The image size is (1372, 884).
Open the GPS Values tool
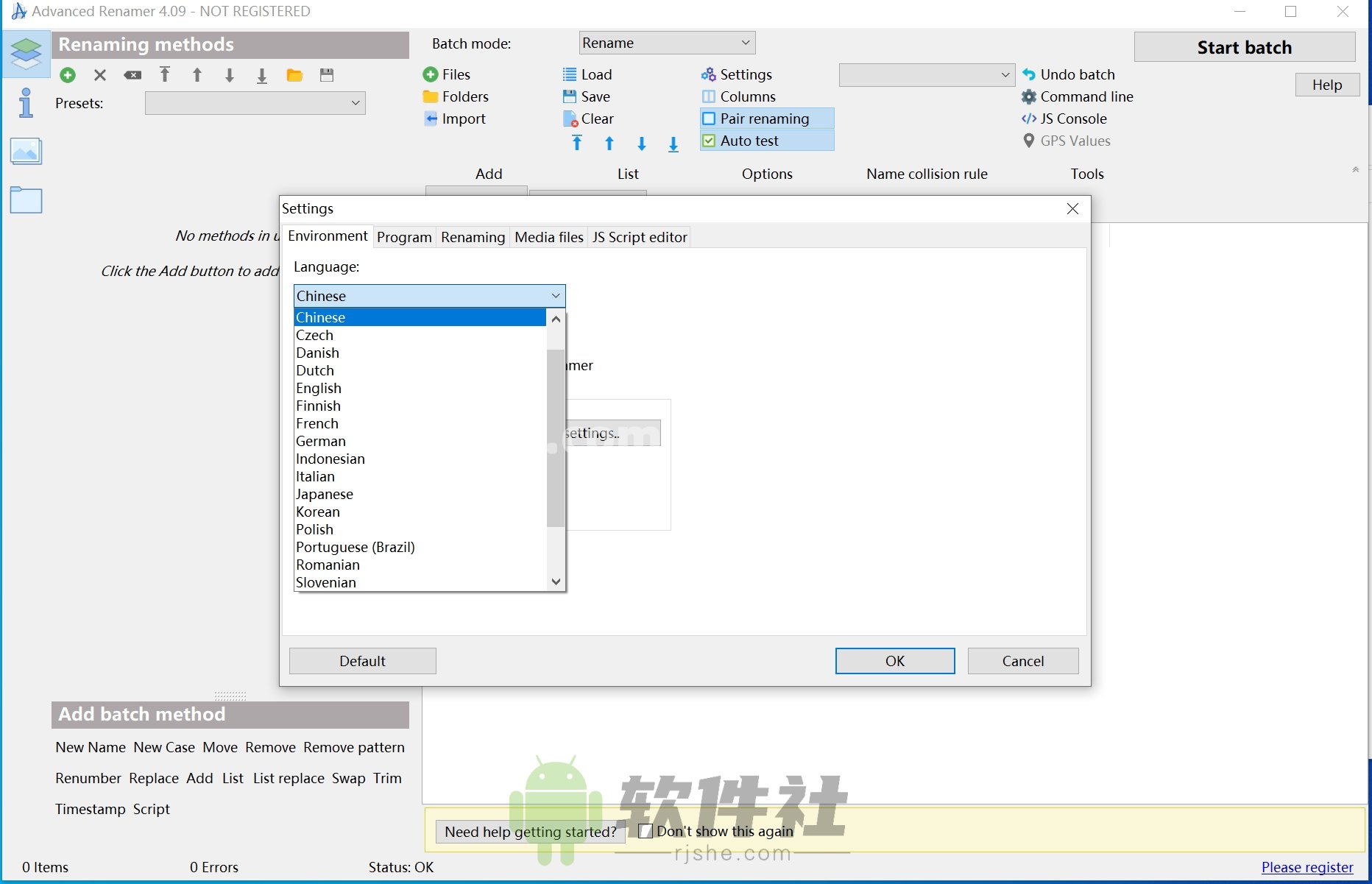[x=1074, y=141]
